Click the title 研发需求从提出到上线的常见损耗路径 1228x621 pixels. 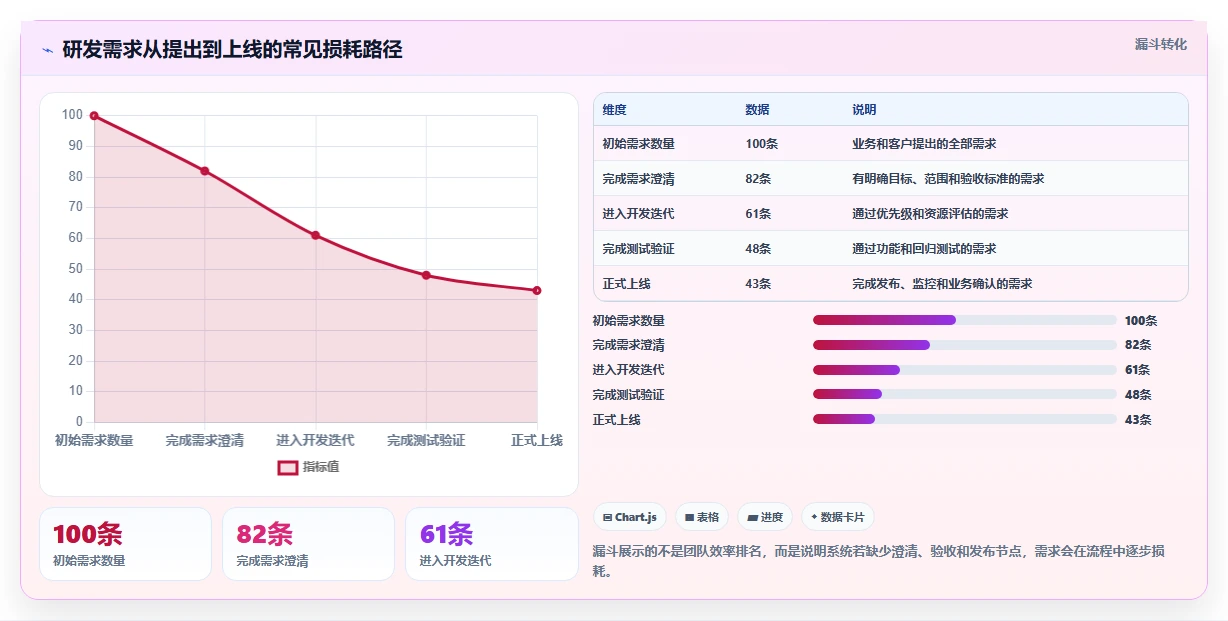coord(232,50)
